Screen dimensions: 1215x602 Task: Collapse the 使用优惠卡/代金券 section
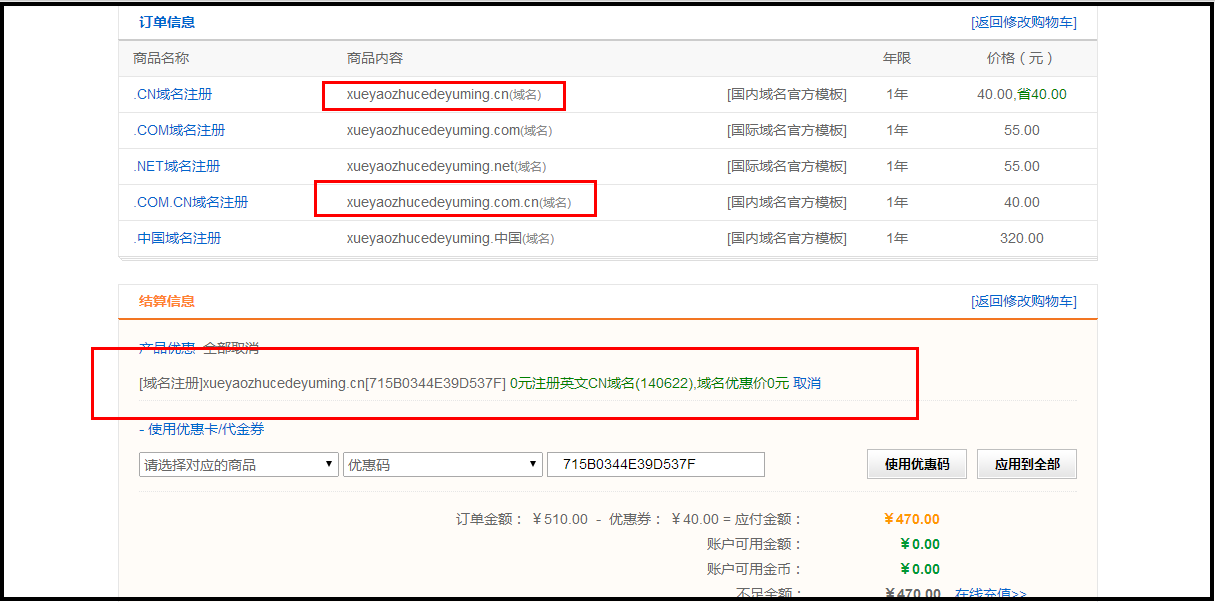[x=201, y=429]
